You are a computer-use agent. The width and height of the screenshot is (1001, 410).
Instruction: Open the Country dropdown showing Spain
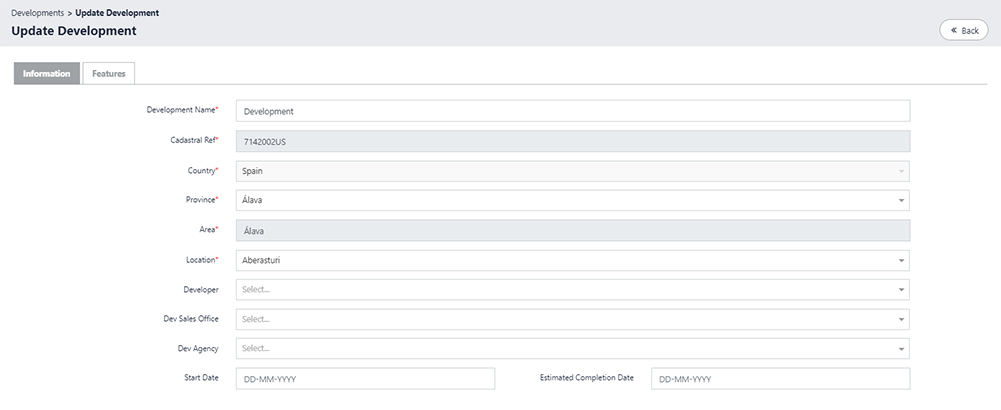pos(573,171)
